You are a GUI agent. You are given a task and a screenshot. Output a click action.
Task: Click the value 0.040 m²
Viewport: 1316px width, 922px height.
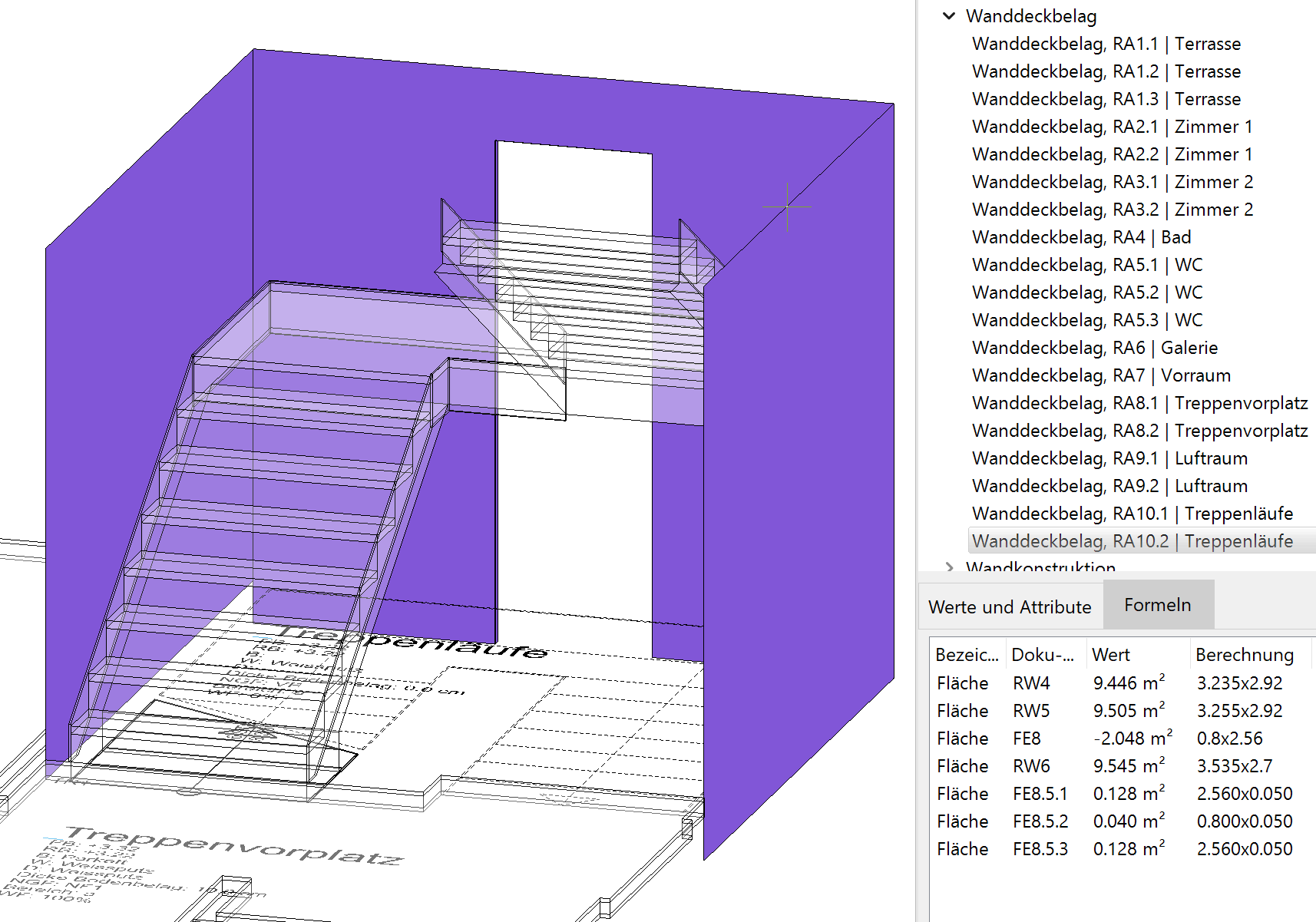click(x=1129, y=821)
